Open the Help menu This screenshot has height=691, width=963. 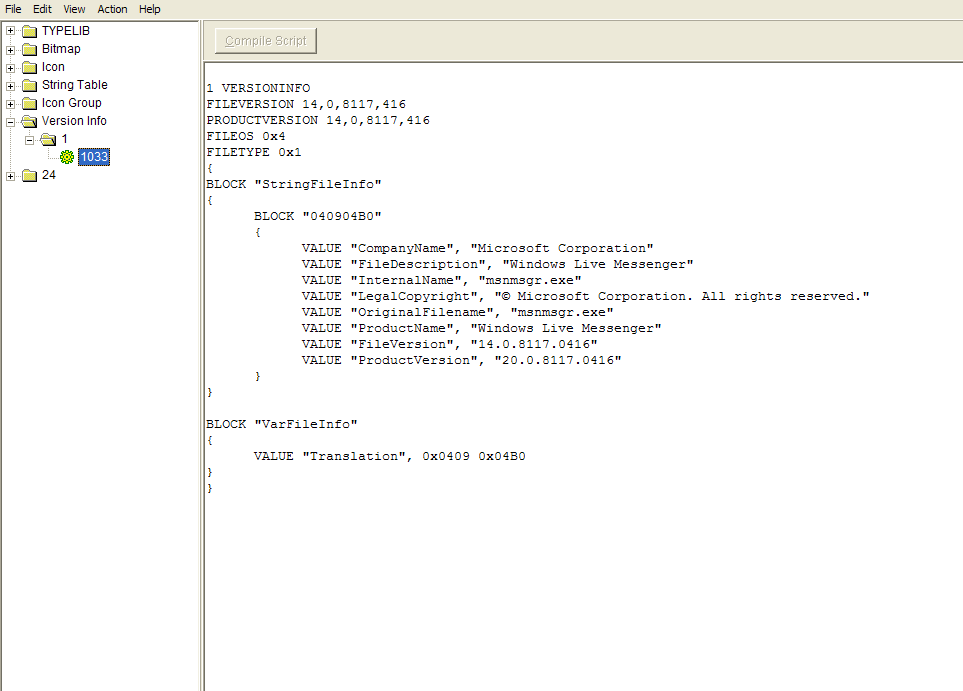tap(149, 9)
